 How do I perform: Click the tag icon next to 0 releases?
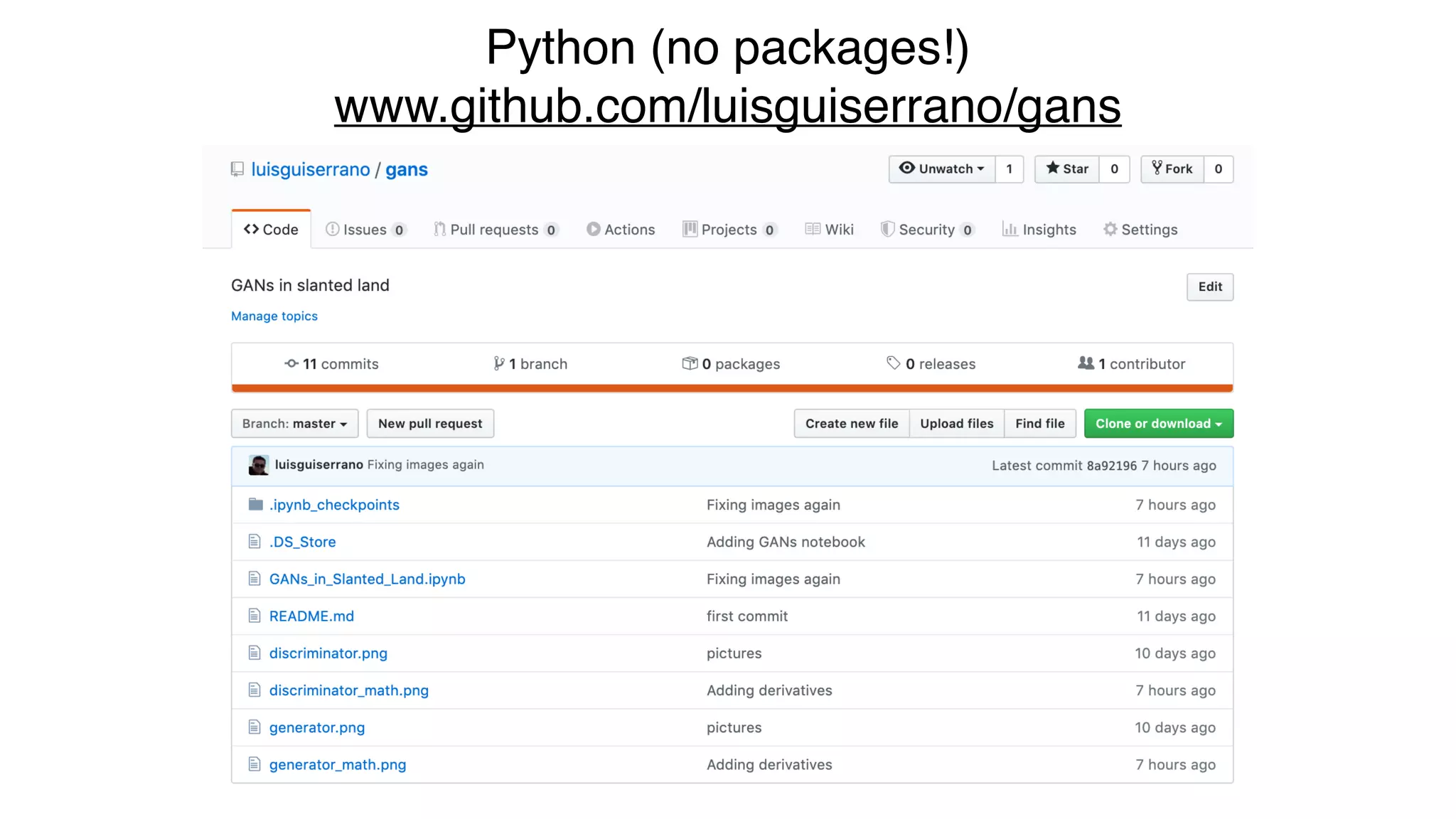(x=894, y=363)
